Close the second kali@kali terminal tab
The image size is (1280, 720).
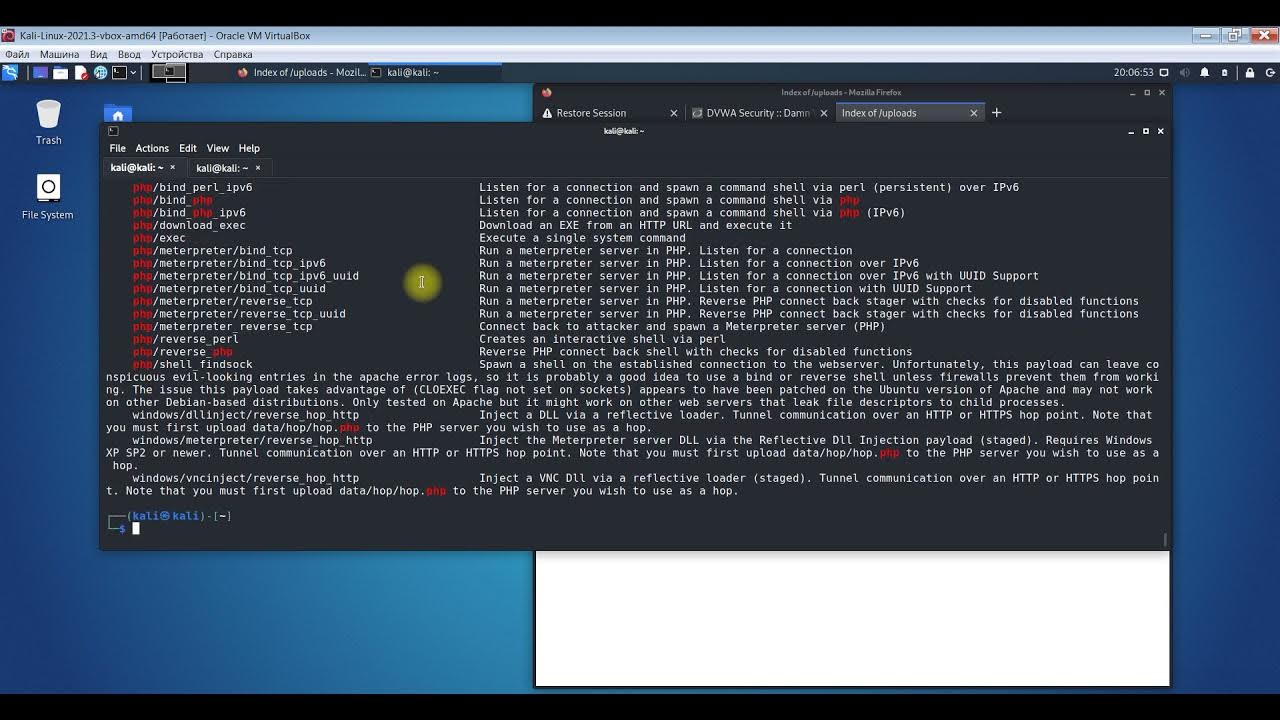click(257, 168)
